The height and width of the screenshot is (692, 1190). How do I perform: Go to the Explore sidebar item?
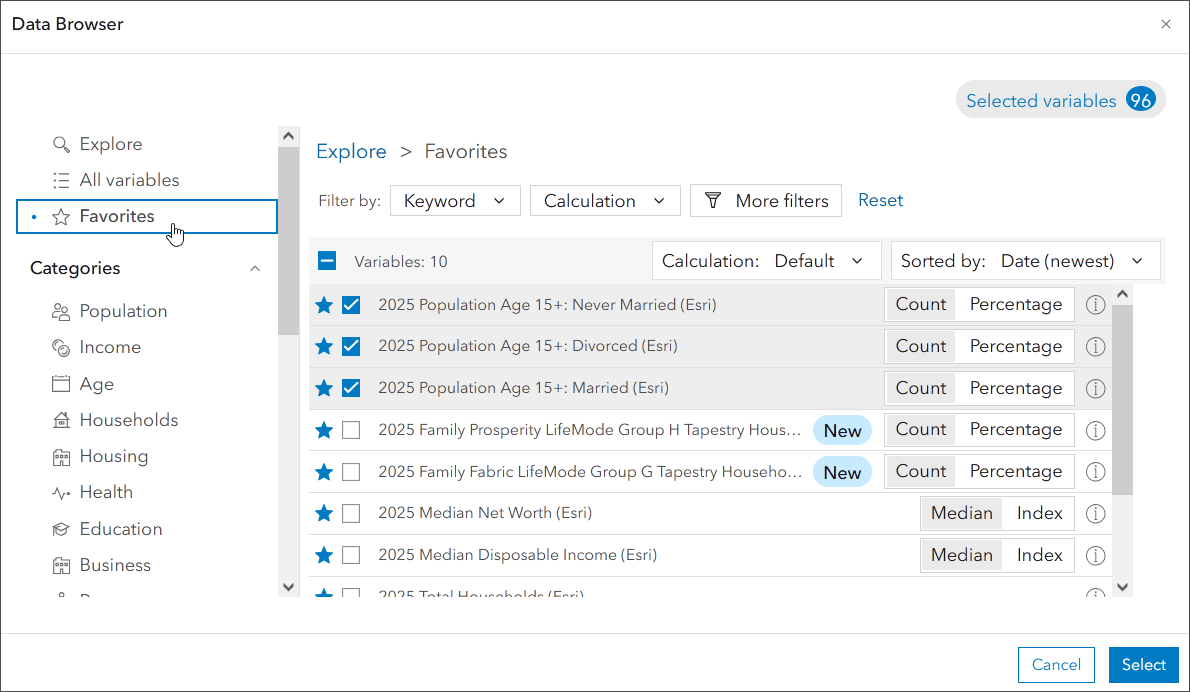110,144
